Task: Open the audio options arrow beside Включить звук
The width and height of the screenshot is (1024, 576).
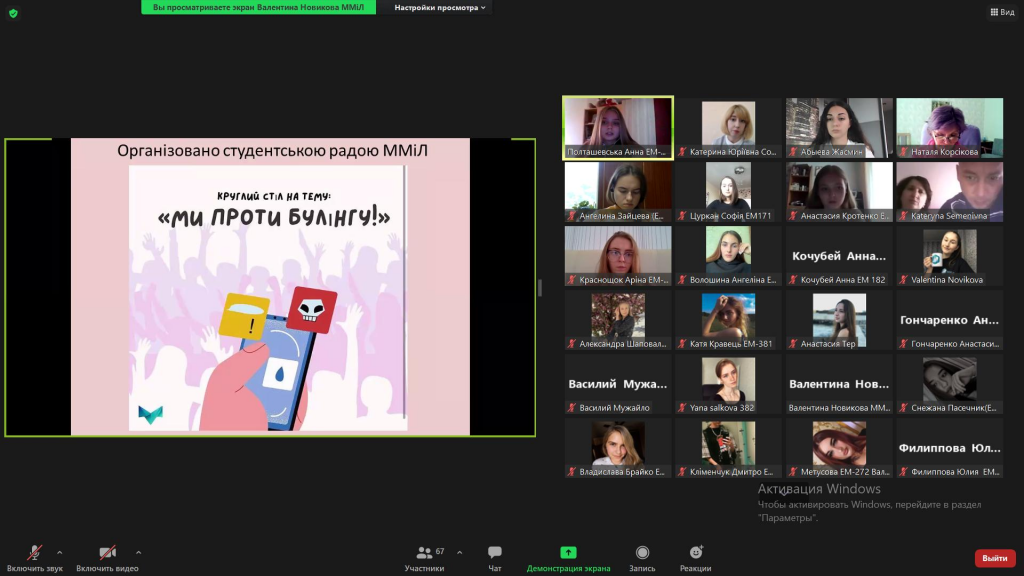Action: pos(59,552)
